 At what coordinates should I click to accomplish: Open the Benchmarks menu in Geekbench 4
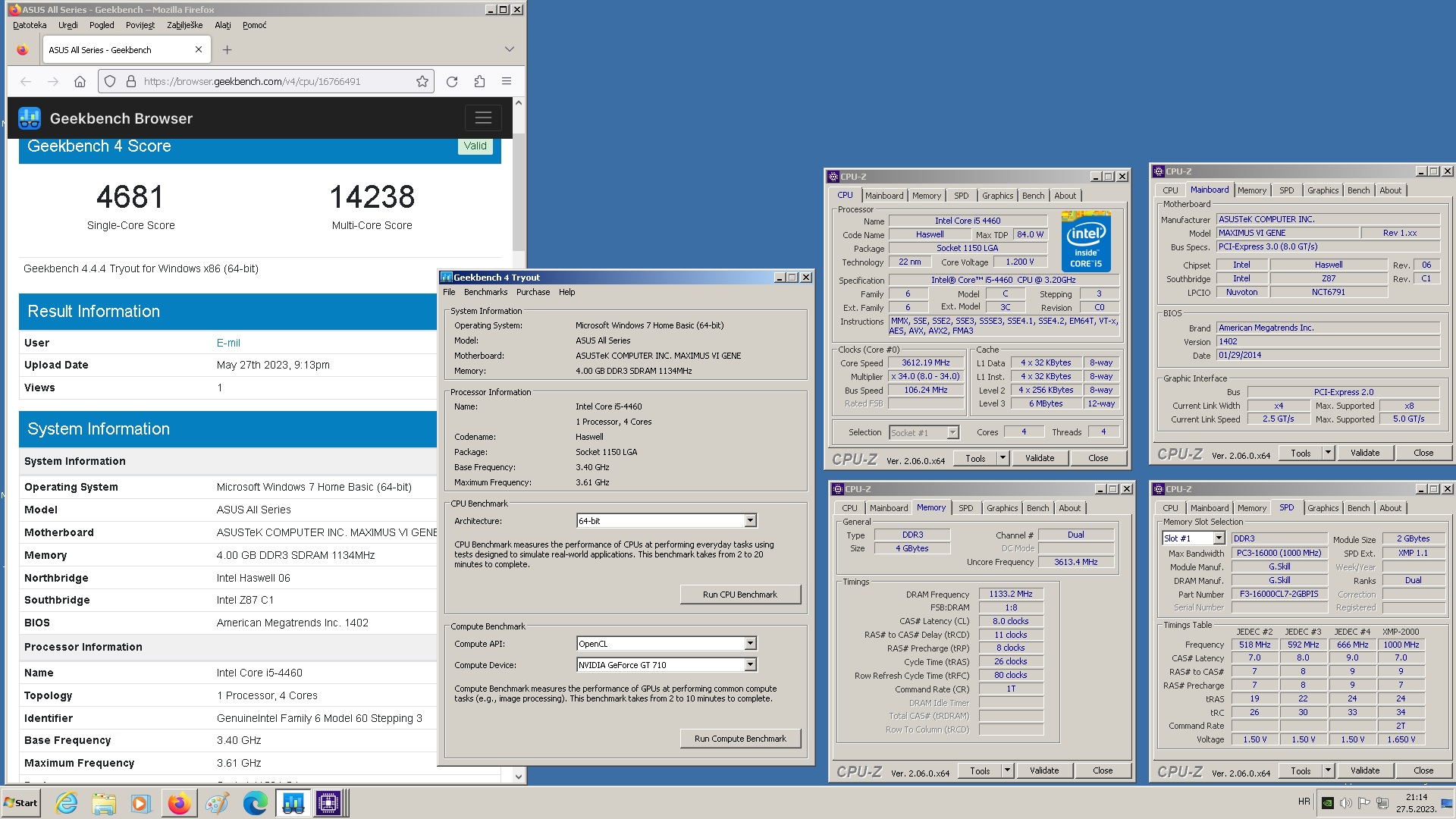pos(485,292)
